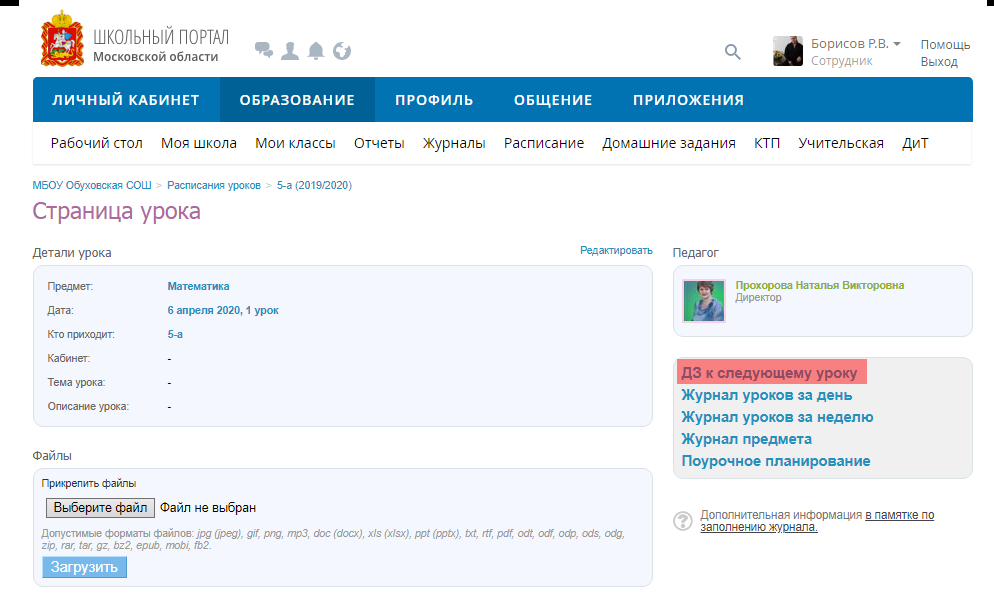Screen dimensions: 994x595
Task: Click Редактировать lesson details link
Action: coord(616,250)
